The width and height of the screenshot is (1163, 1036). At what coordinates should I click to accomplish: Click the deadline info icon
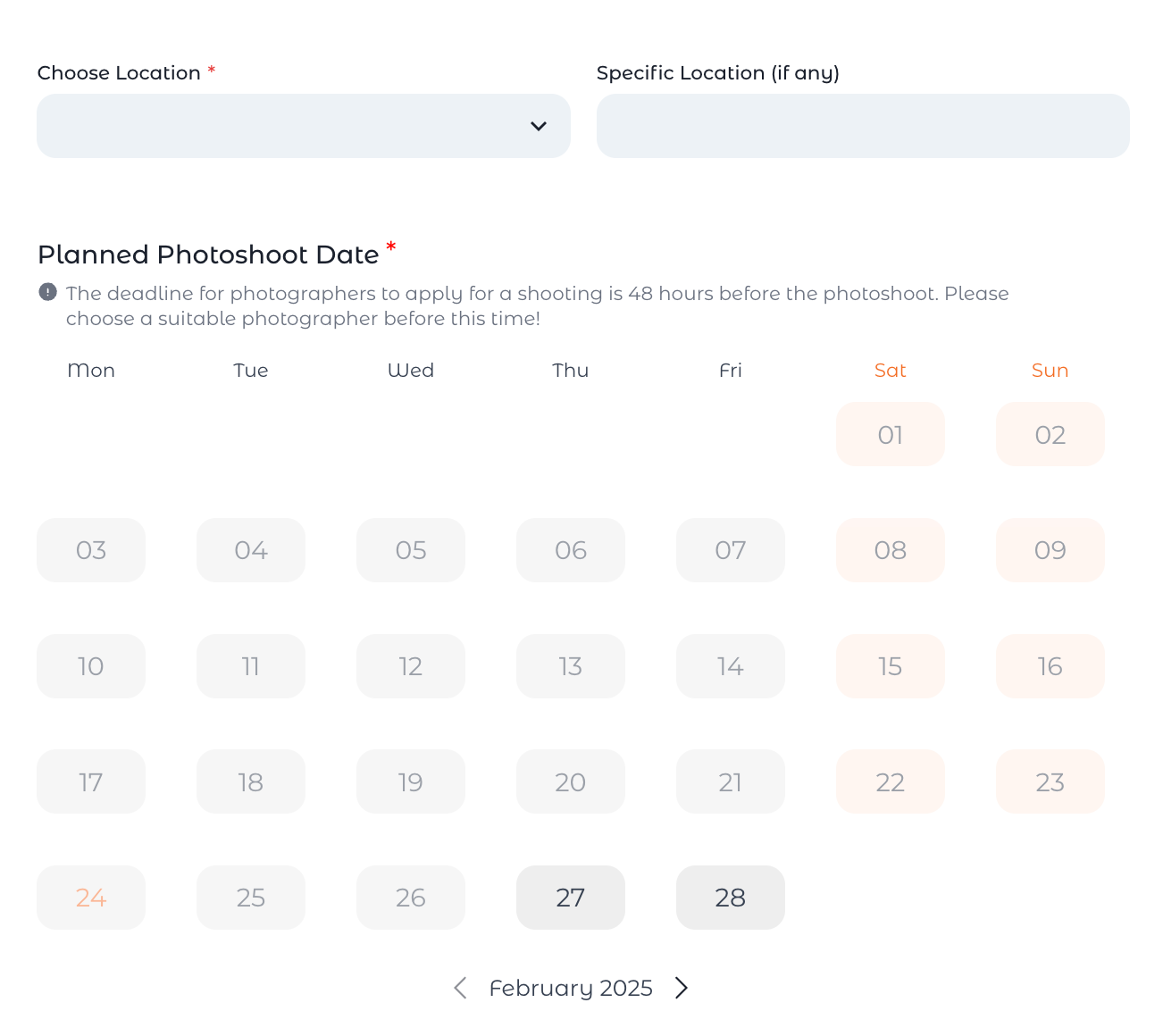pos(48,292)
